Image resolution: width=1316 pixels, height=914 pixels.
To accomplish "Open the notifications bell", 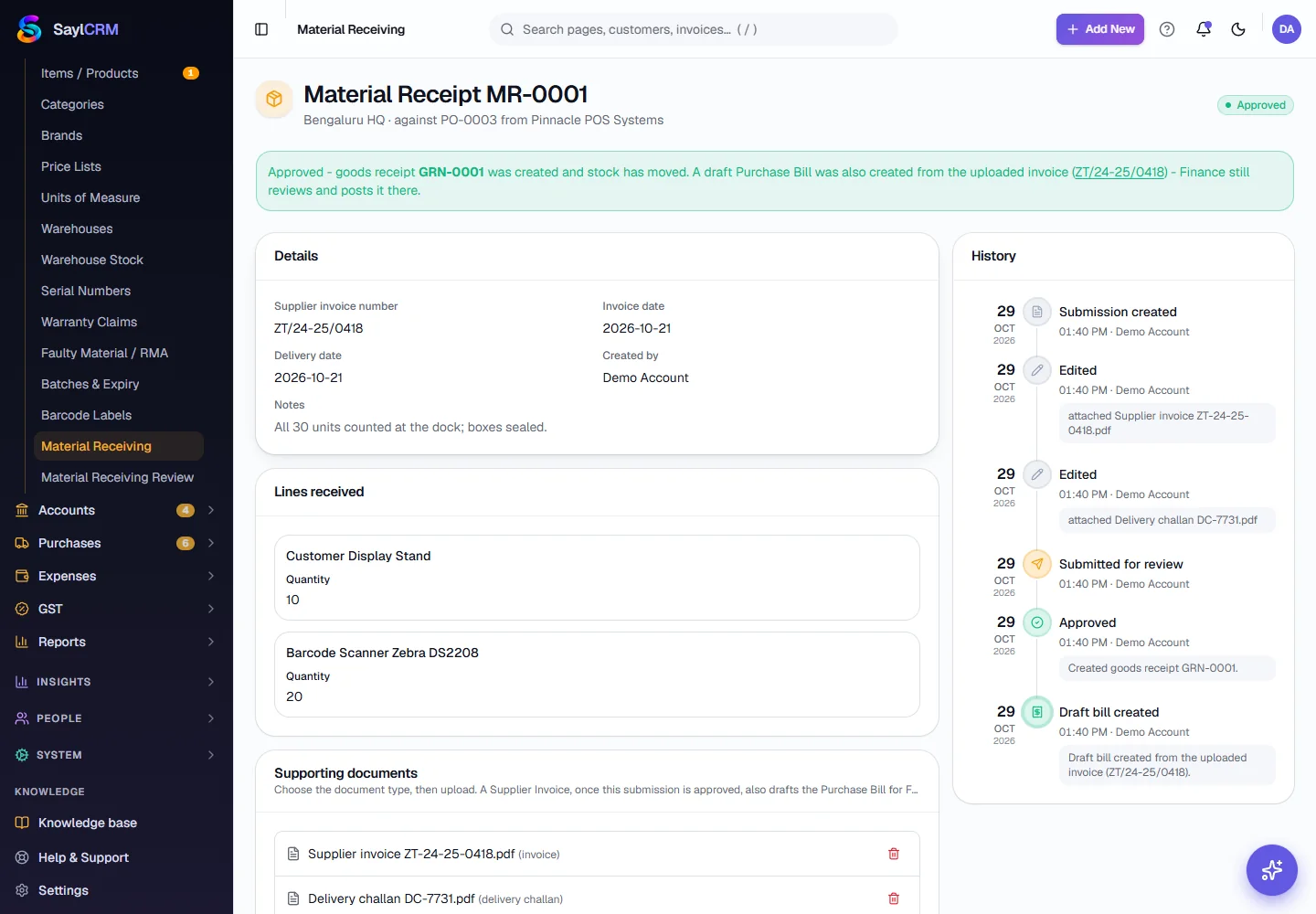I will coord(1204,29).
